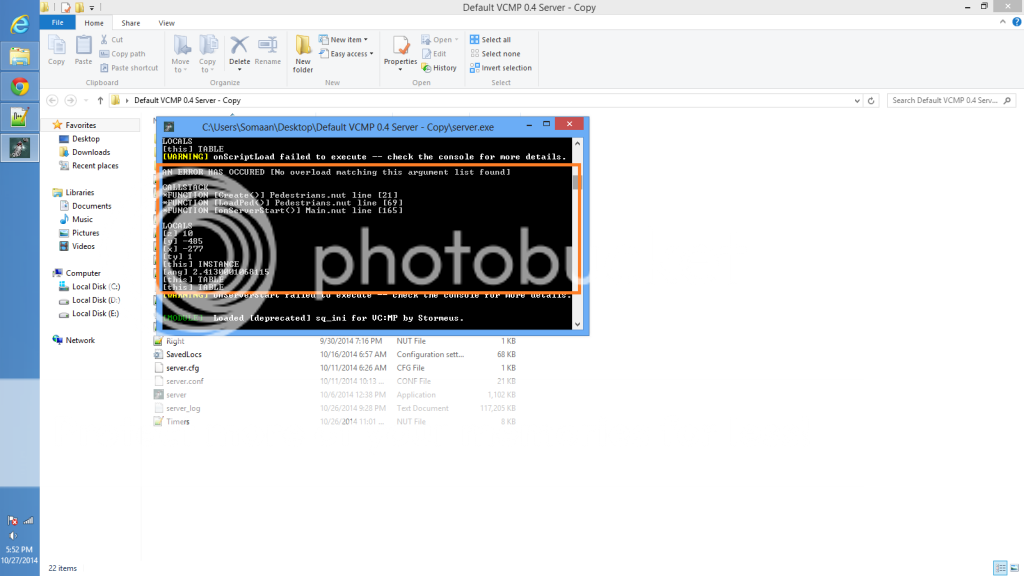
Task: Open the Easy access dropdown
Action: [346, 54]
